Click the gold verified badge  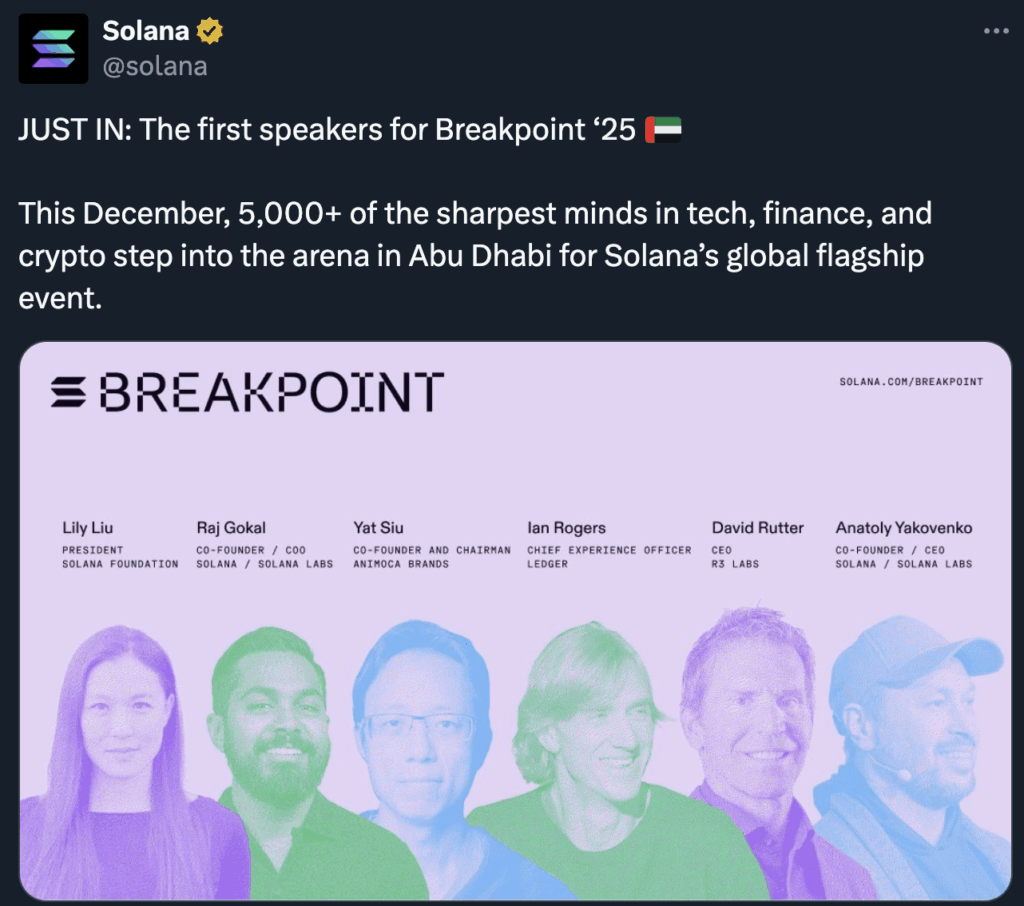click(x=209, y=32)
